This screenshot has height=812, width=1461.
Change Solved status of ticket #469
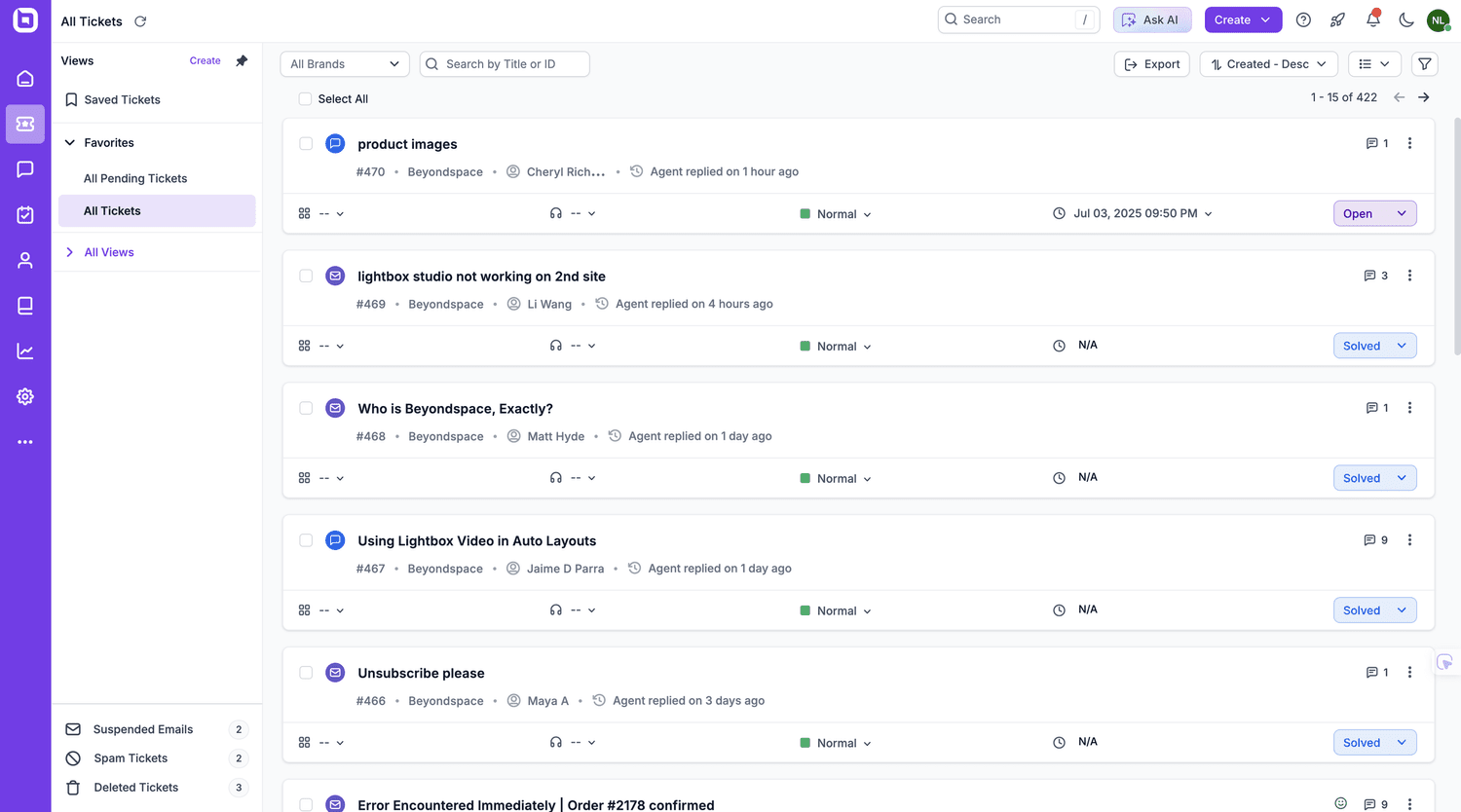click(1374, 346)
